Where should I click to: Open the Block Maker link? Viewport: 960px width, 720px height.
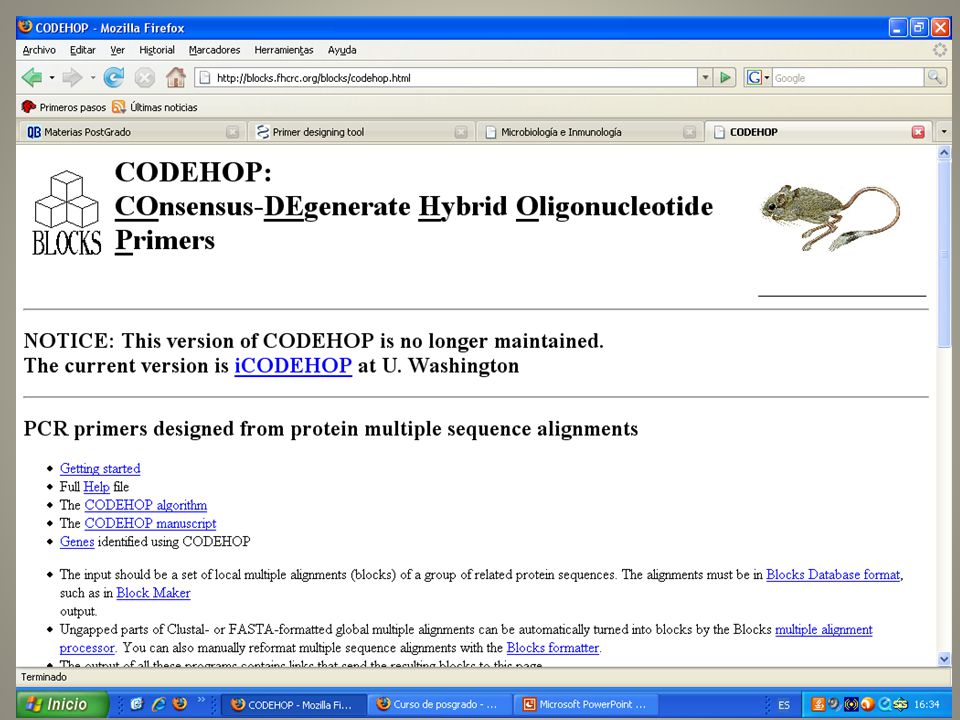(153, 593)
